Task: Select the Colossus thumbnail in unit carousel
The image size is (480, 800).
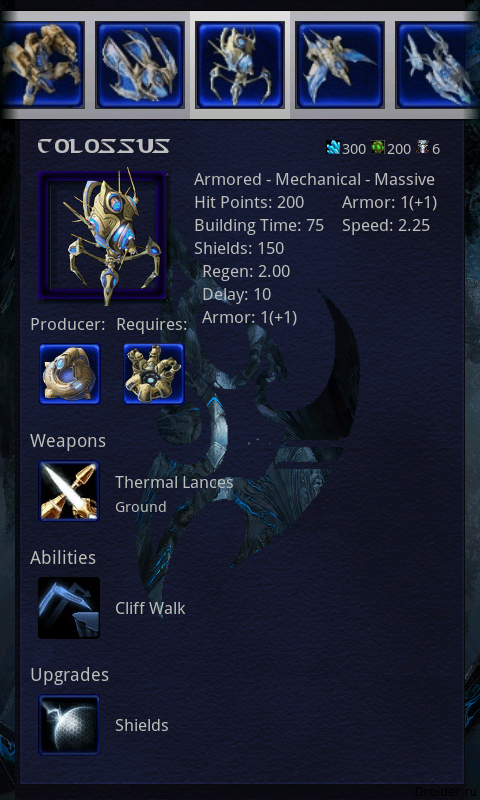Action: pyautogui.click(x=240, y=65)
